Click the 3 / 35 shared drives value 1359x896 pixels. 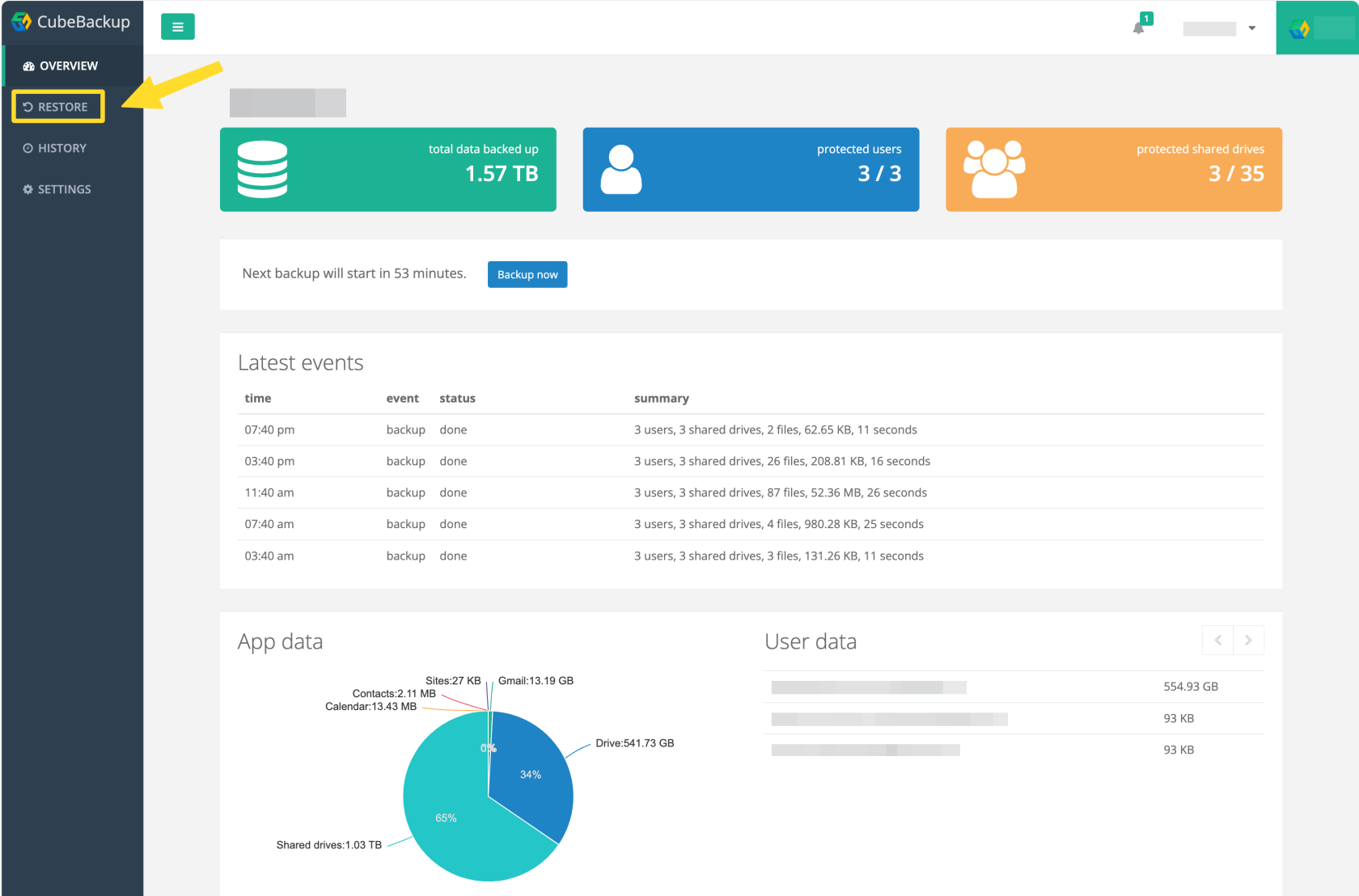(x=1236, y=174)
